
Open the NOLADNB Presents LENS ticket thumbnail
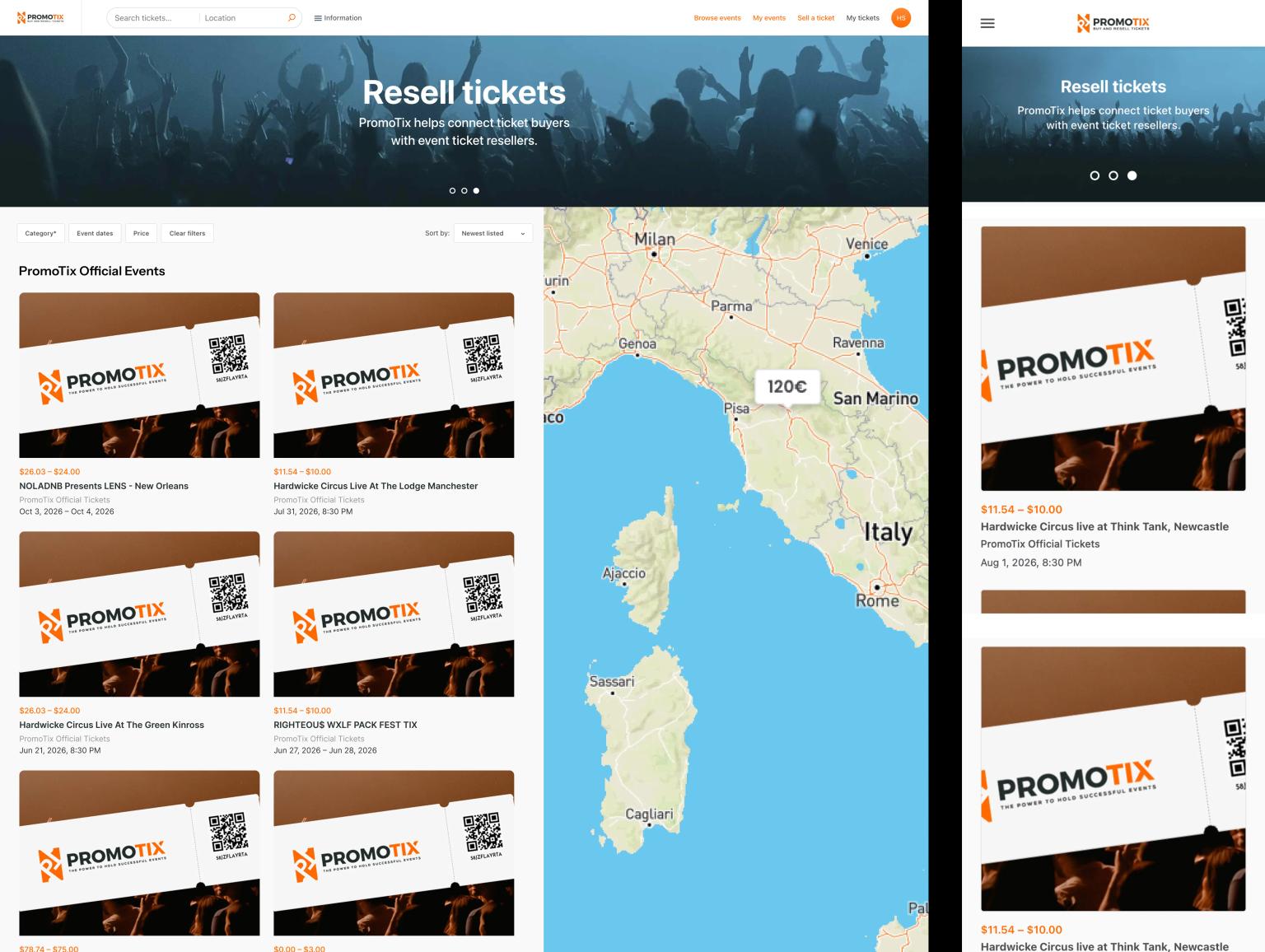pos(139,375)
